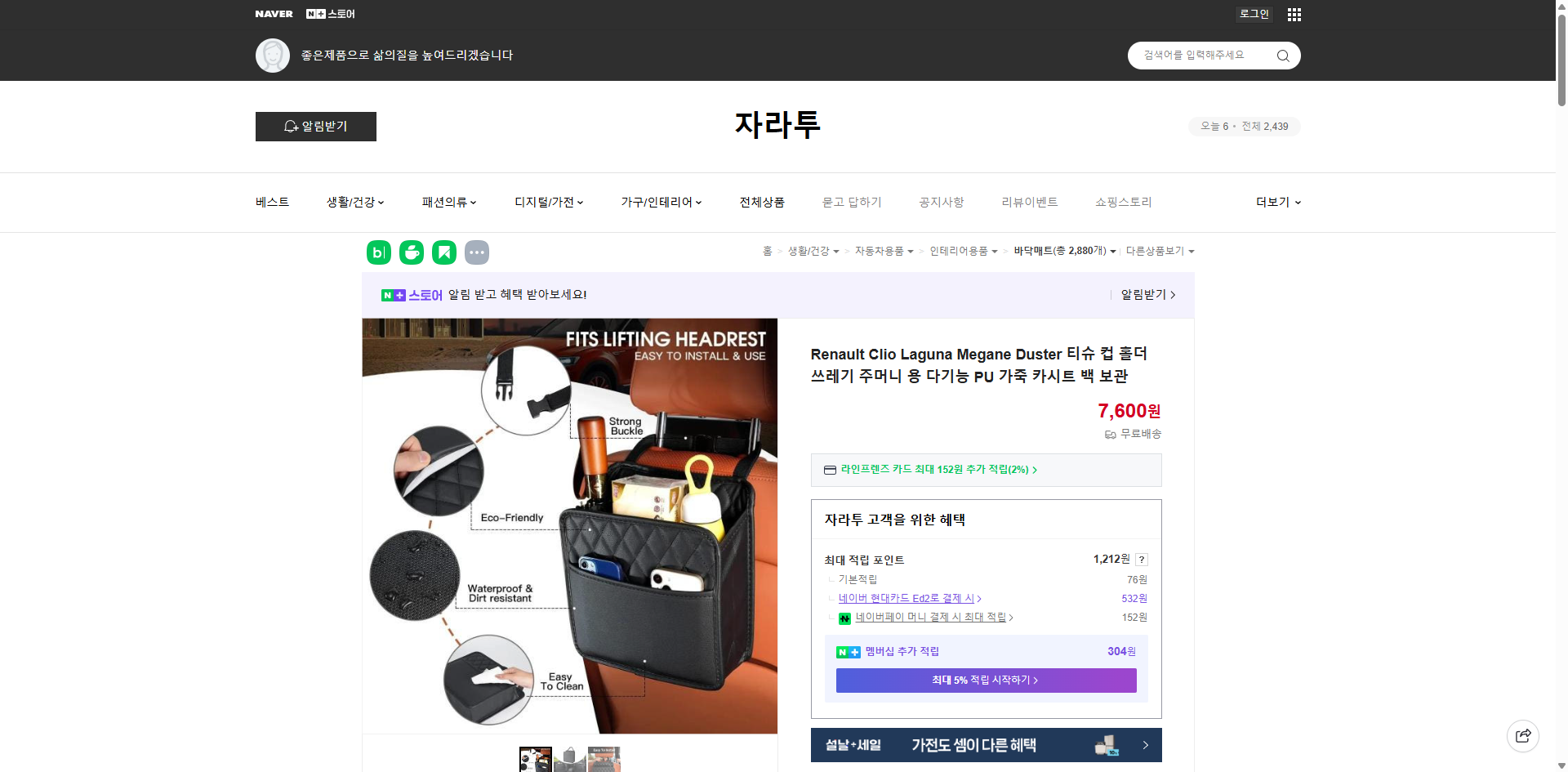Share the product to Naver Blog
Image resolution: width=1568 pixels, height=772 pixels.
point(378,252)
